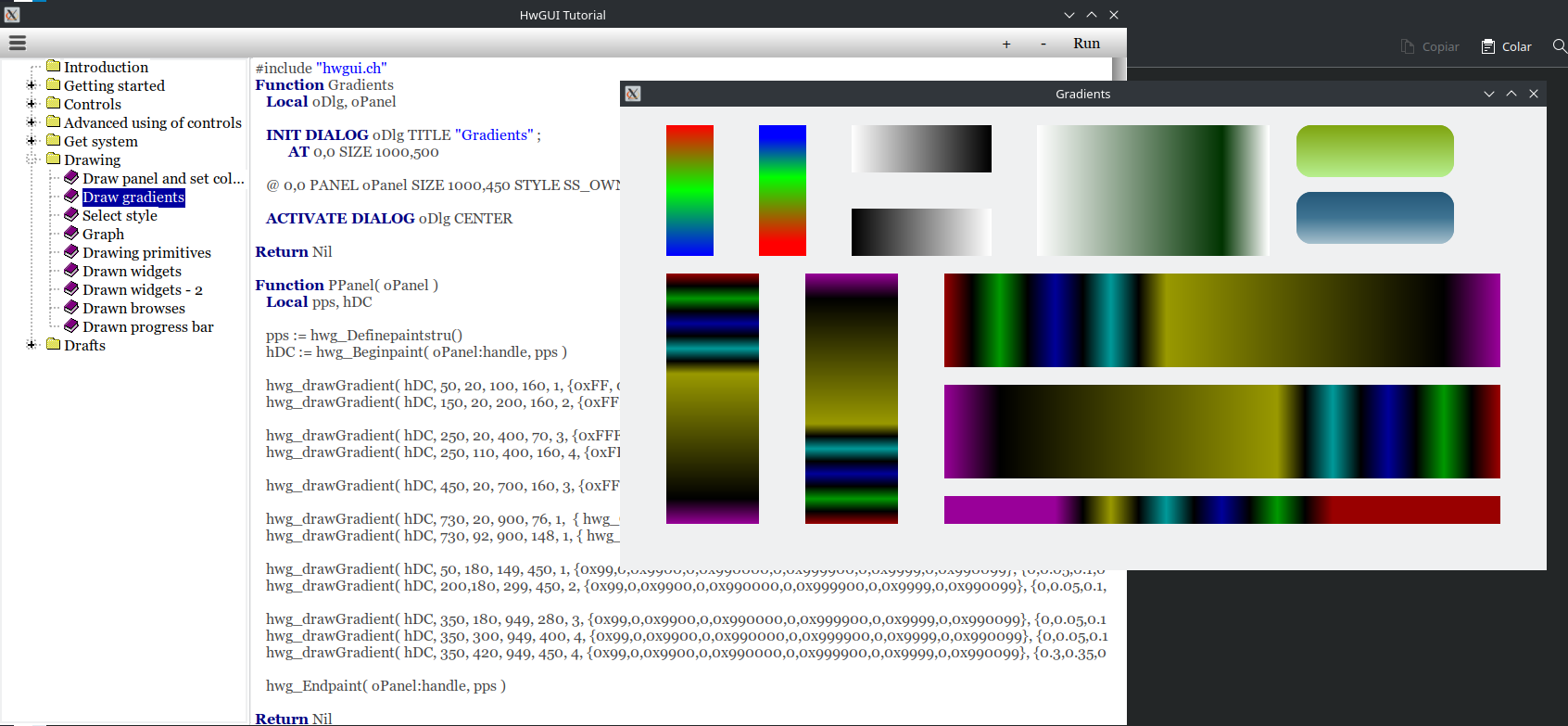
Task: Click the rounded green gradient swatch
Action: pos(1374,151)
